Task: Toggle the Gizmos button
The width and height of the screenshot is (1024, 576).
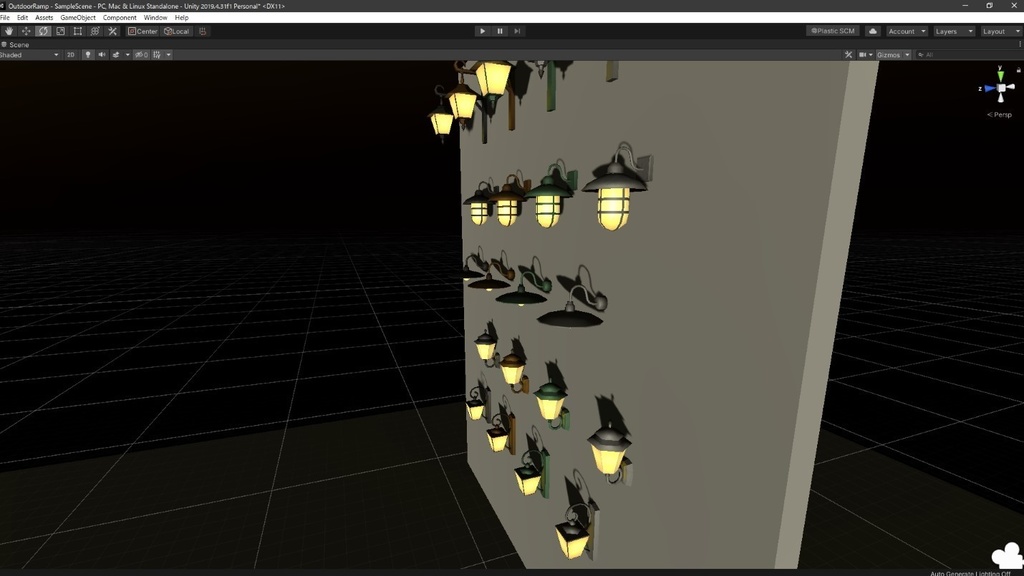Action: coord(888,55)
